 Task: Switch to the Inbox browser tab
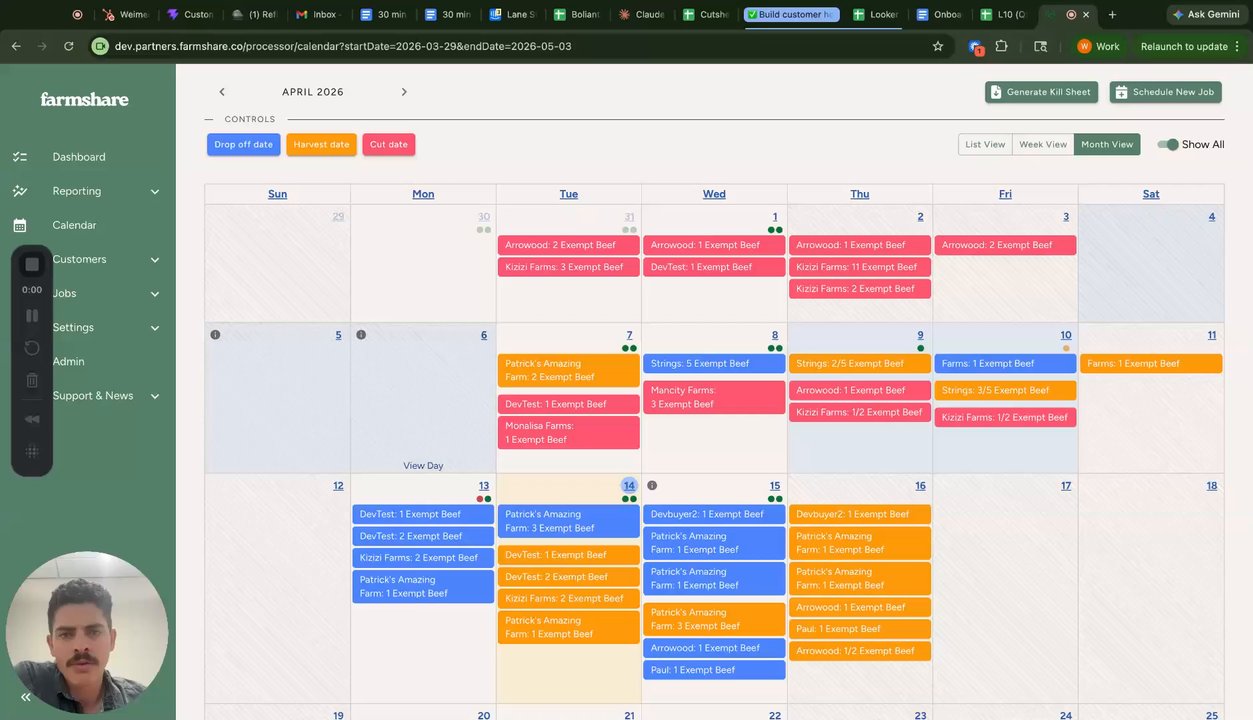(319, 15)
